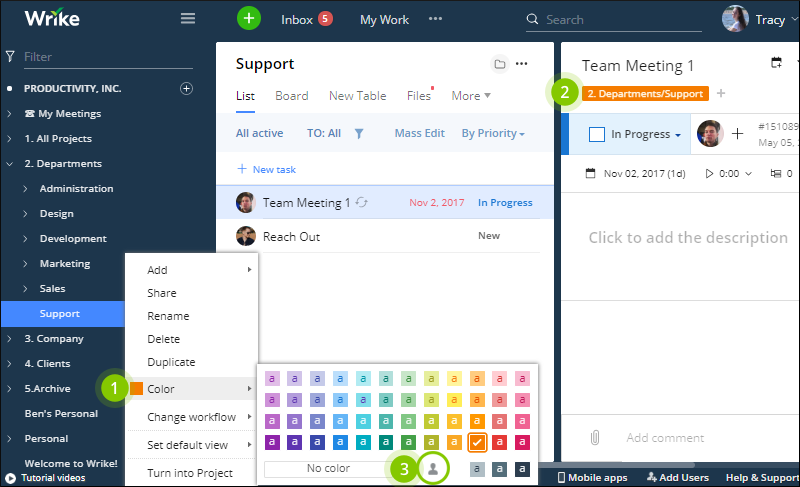Collapse the 2. Departments folder
The width and height of the screenshot is (800, 487).
coord(9,164)
